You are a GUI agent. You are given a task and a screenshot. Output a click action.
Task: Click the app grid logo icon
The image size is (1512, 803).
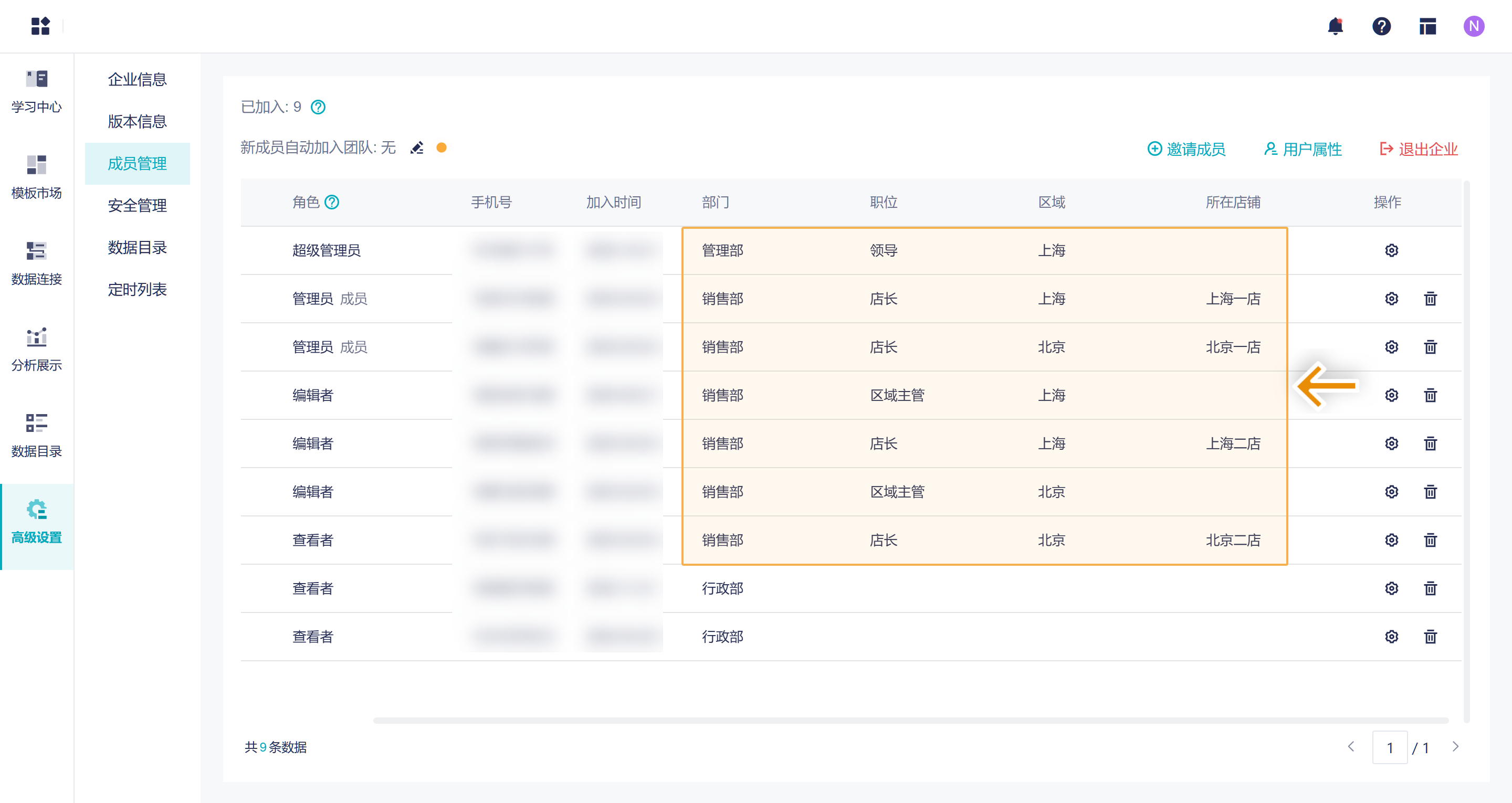(40, 26)
